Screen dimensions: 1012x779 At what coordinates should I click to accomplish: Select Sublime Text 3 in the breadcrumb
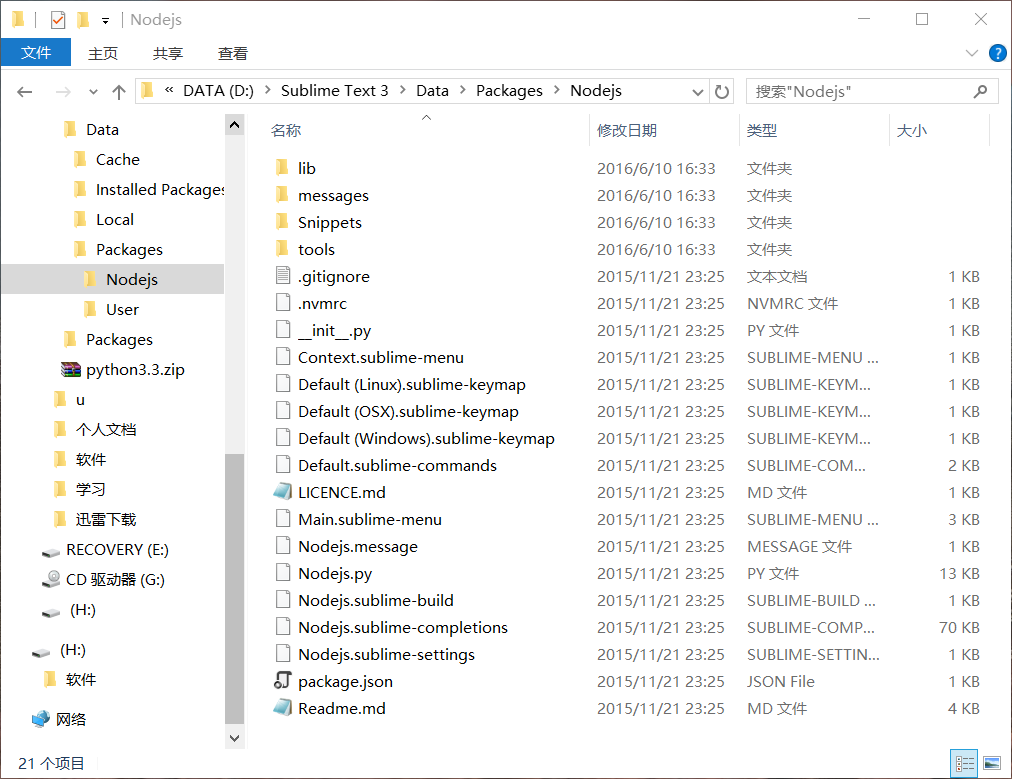point(334,91)
